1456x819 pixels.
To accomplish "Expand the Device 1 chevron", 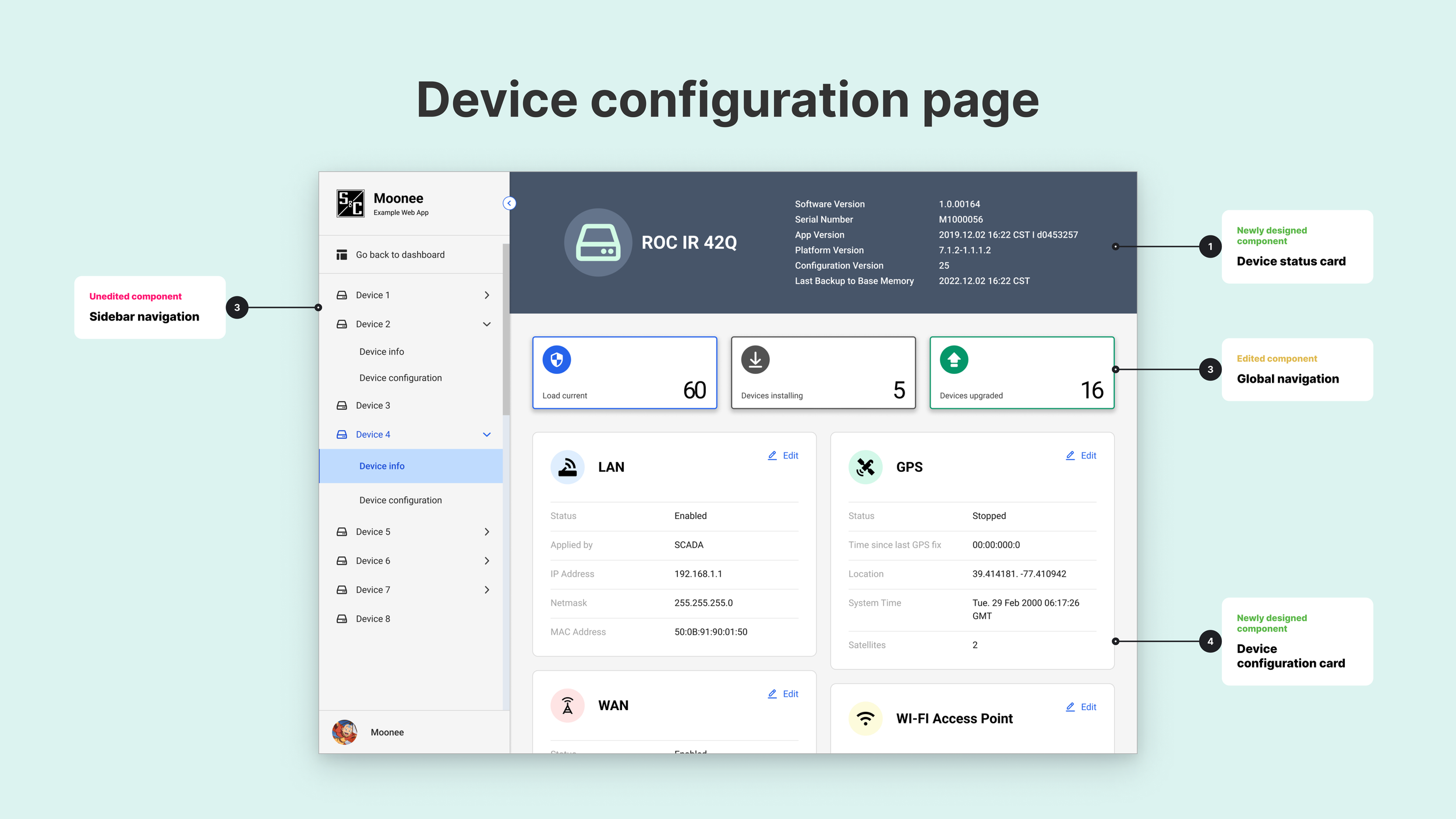I will click(487, 295).
